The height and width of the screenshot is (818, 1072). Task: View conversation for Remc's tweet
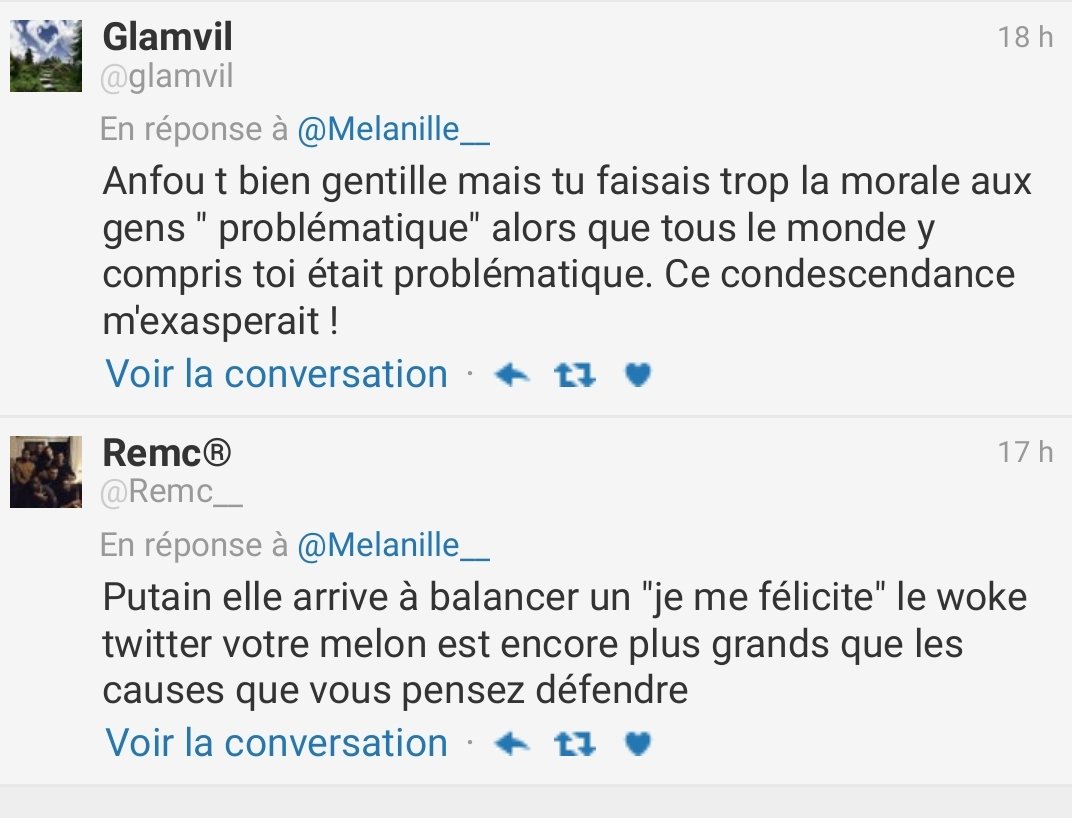pos(277,743)
